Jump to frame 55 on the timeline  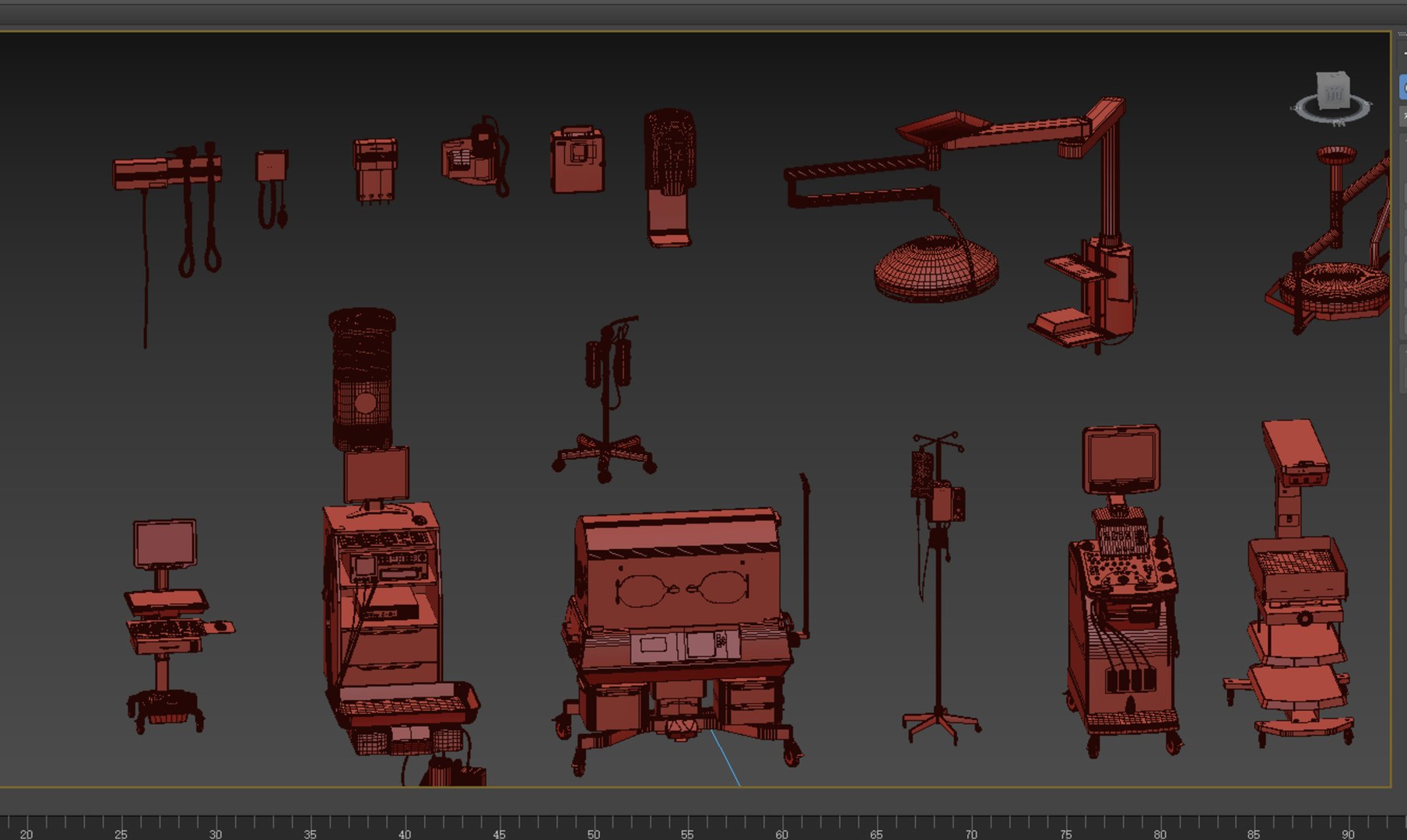[x=687, y=834]
